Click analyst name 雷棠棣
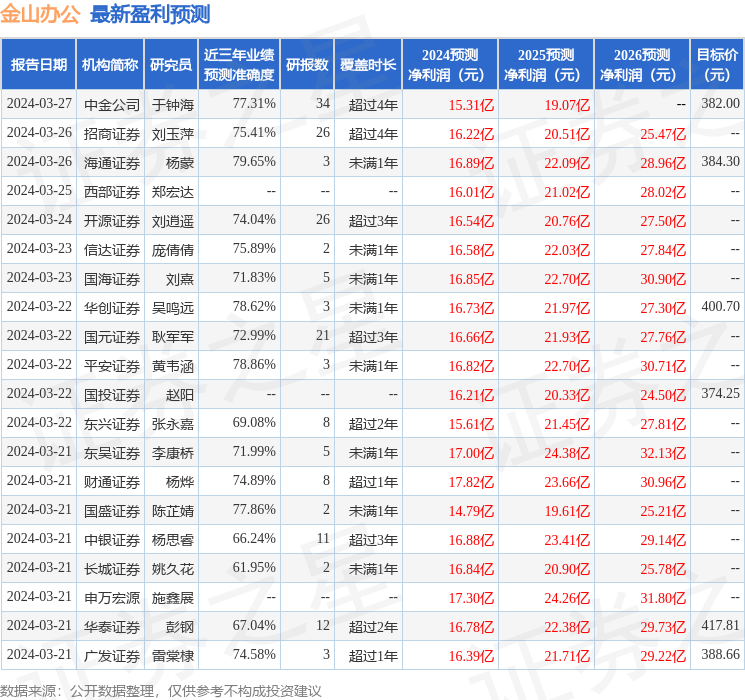This screenshot has height=700, width=745. [173, 656]
